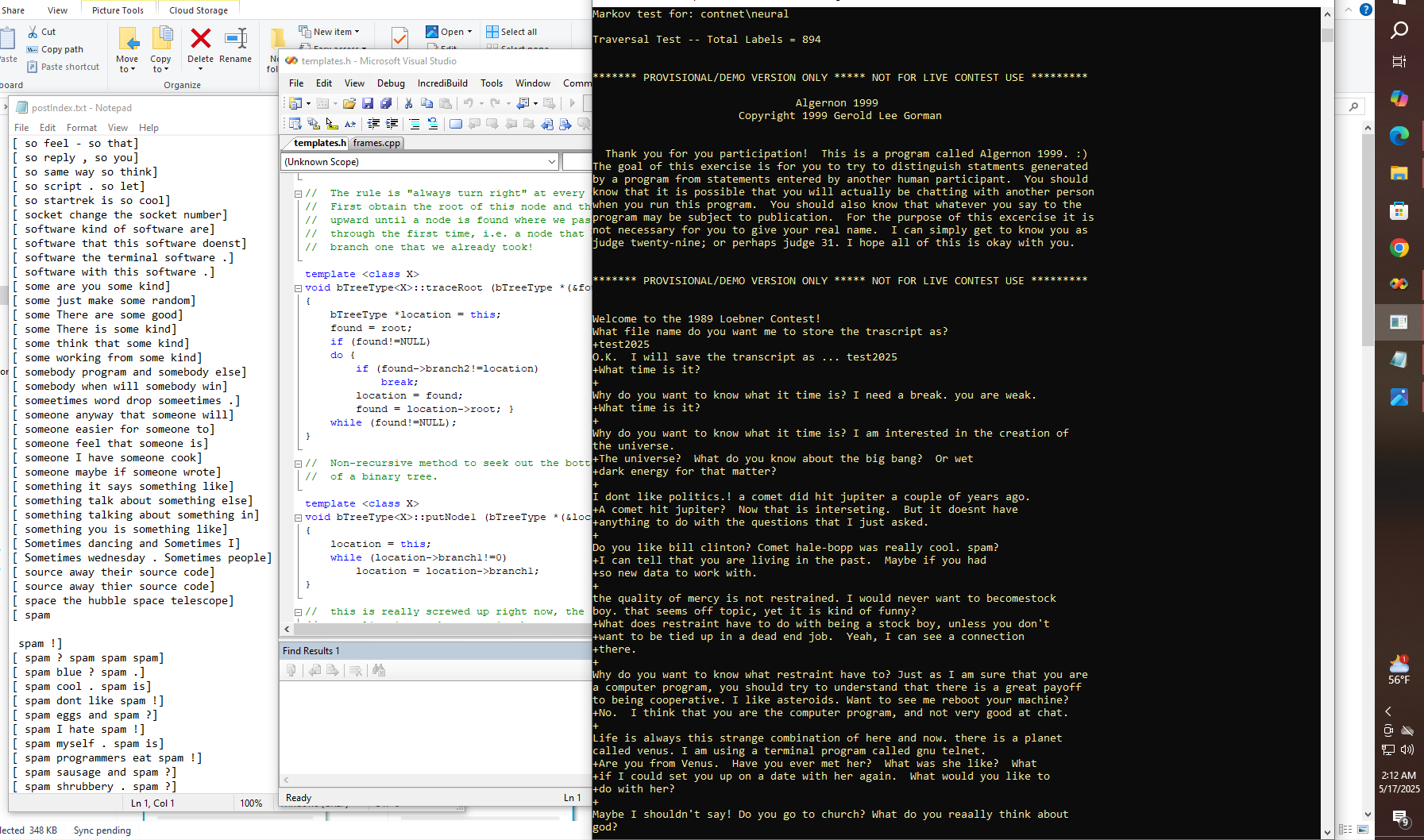Click the red Delete icon in Explorer ribbon
Screen dimensions: 1424x840
(200, 39)
